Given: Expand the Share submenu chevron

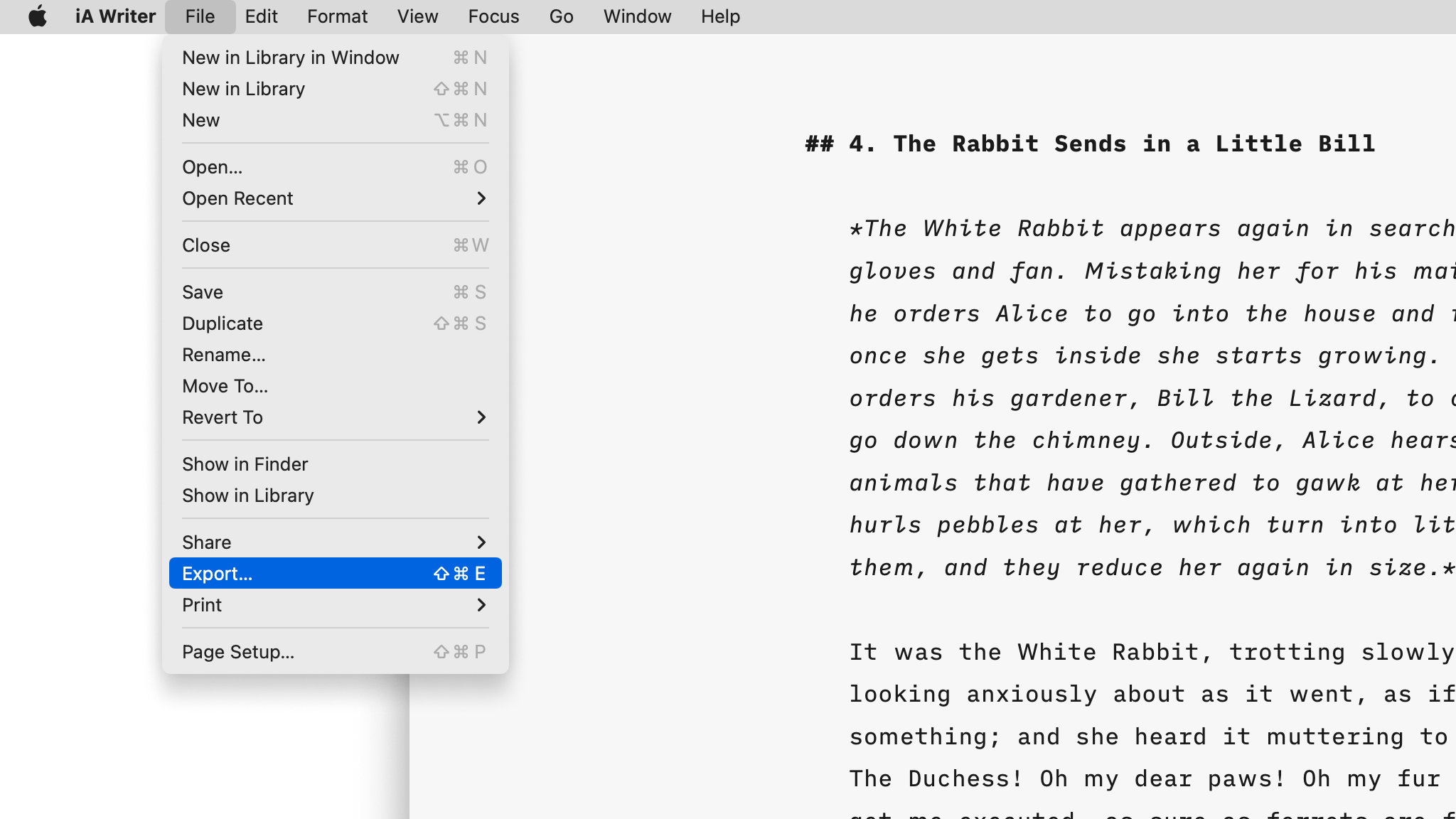Looking at the screenshot, I should 481,542.
